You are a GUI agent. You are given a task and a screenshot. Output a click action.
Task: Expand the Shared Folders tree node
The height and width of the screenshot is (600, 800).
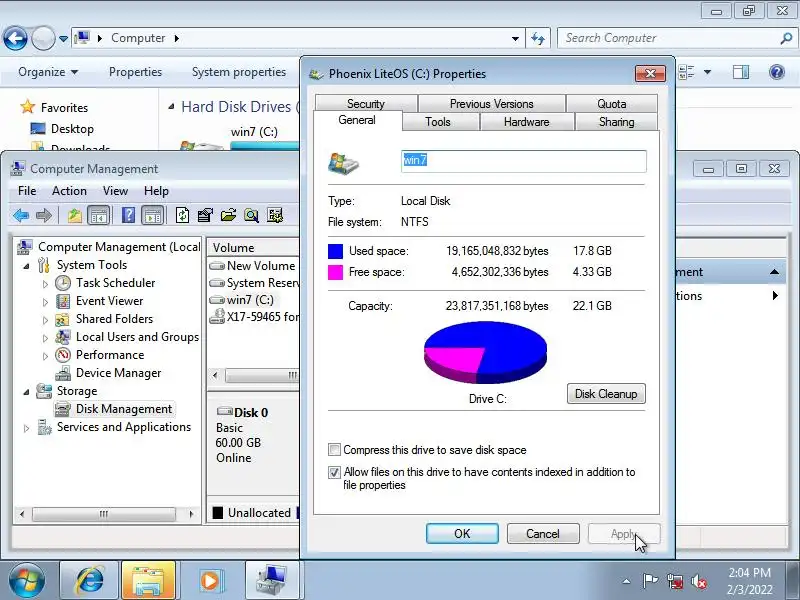coord(45,320)
